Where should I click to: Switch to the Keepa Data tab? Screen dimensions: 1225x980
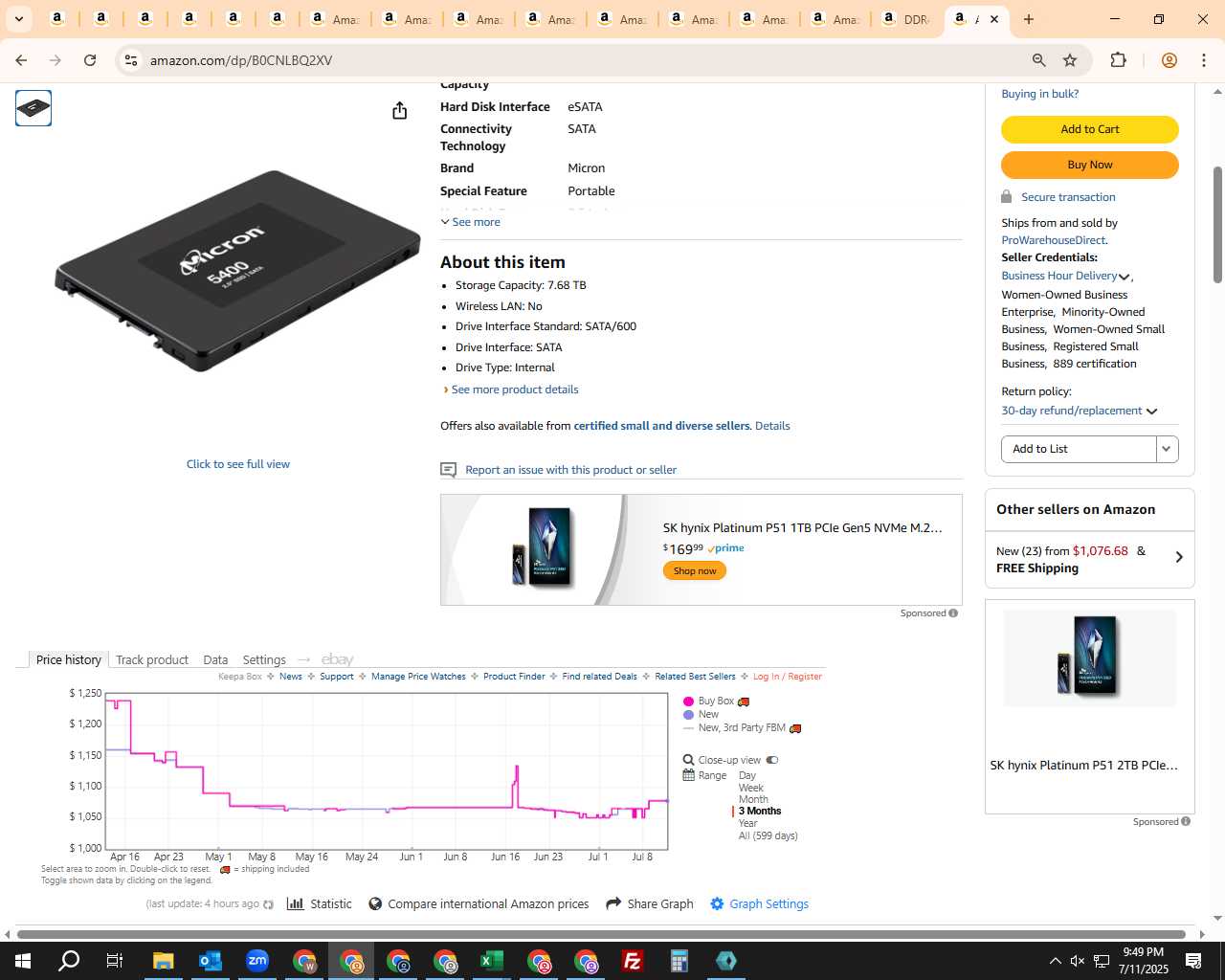pyautogui.click(x=215, y=659)
